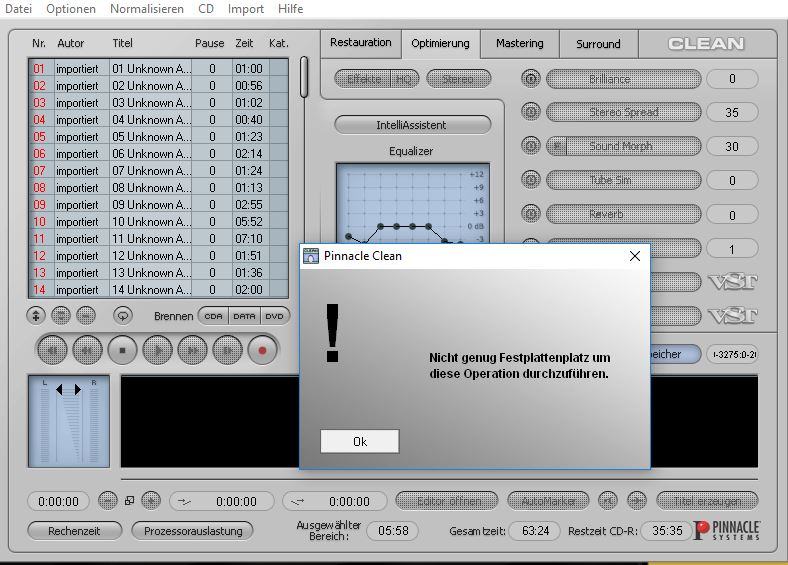Switch to the Mastering tab

pos(520,44)
